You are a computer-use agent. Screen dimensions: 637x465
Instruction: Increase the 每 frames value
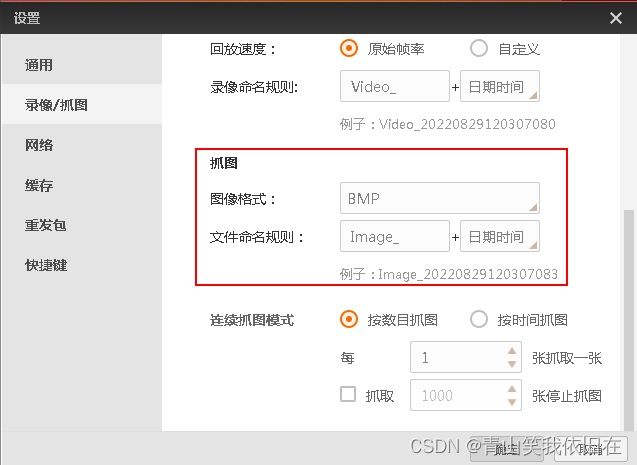(x=512, y=350)
